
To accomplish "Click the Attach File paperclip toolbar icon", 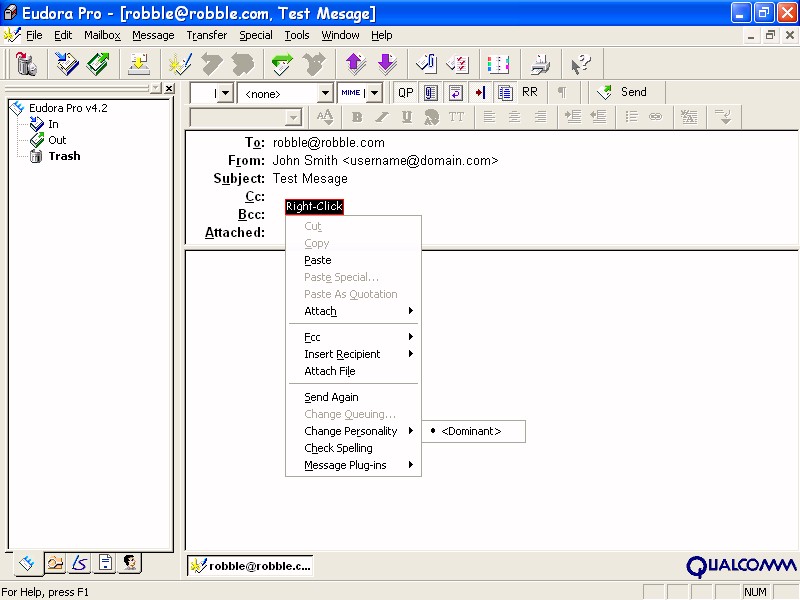I will 427,64.
